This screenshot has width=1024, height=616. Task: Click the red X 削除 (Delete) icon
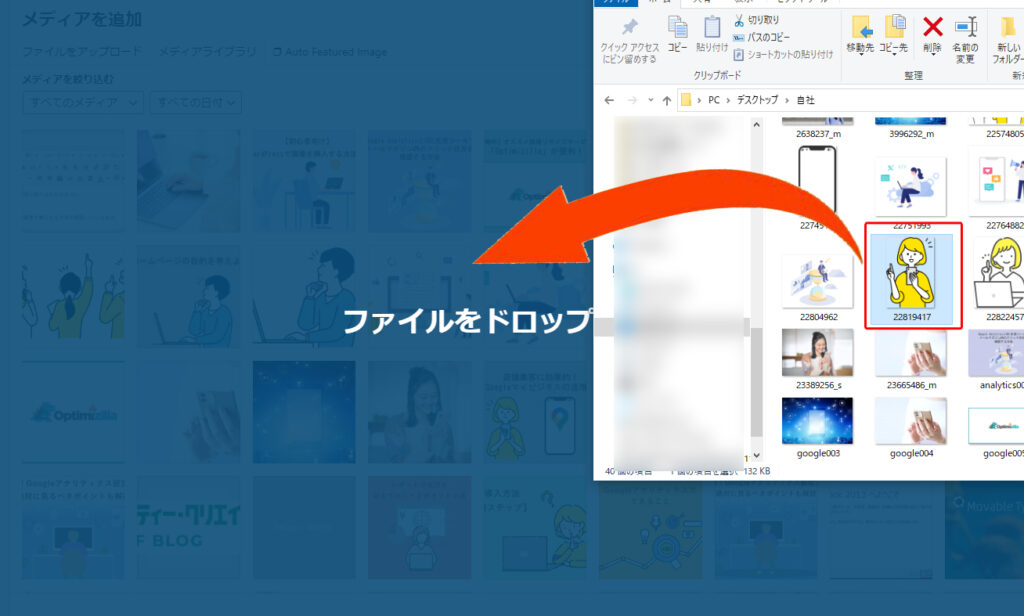click(x=933, y=35)
